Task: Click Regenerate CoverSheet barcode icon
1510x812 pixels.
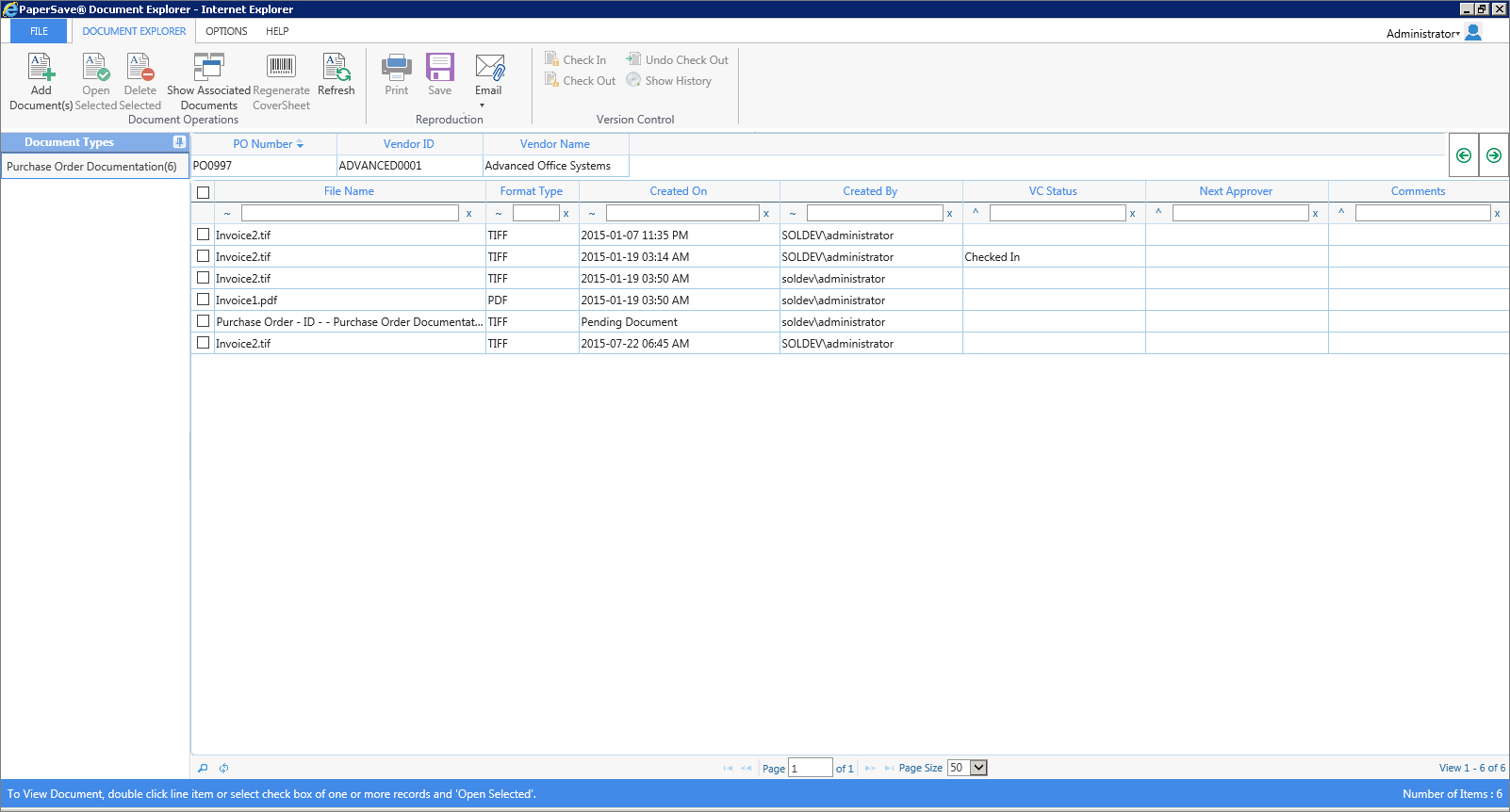Action: 281,66
